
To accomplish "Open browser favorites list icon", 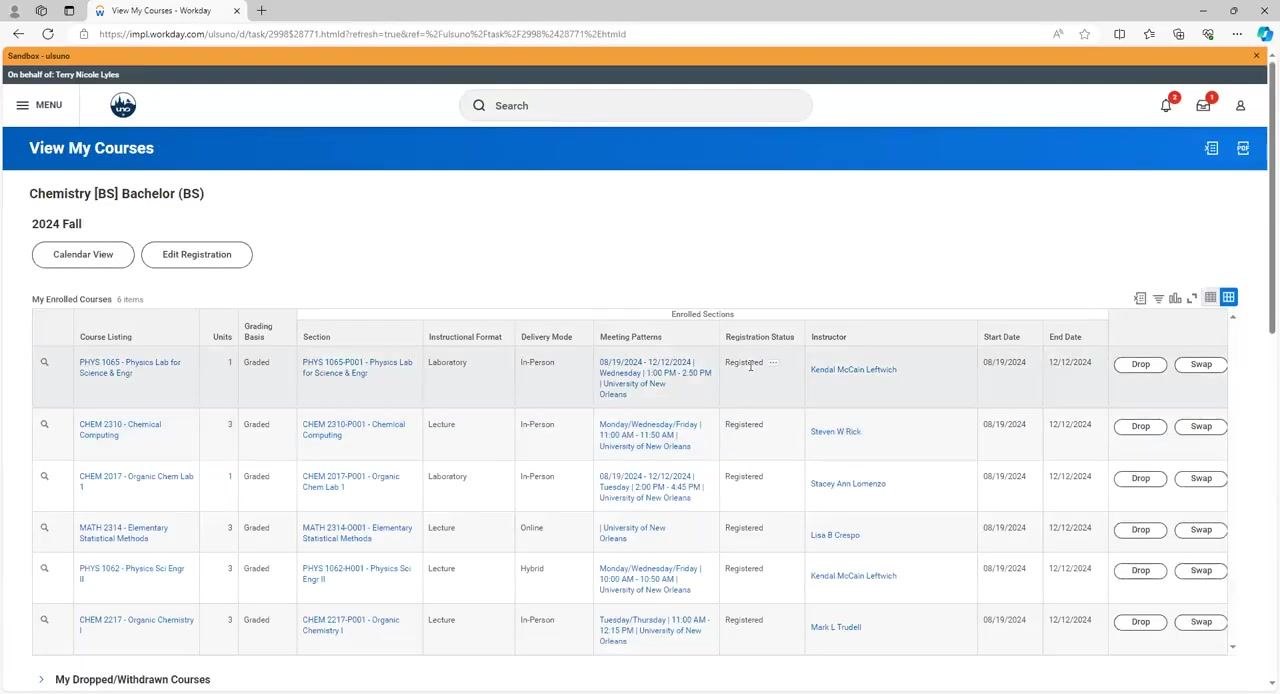I will [x=1149, y=34].
